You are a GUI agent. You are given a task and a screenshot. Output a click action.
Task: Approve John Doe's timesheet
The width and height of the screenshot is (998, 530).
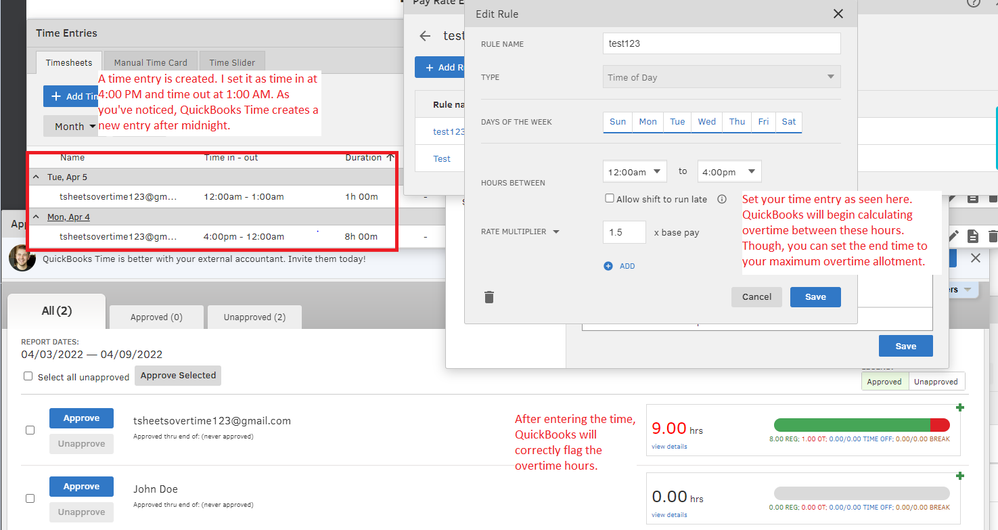click(81, 486)
